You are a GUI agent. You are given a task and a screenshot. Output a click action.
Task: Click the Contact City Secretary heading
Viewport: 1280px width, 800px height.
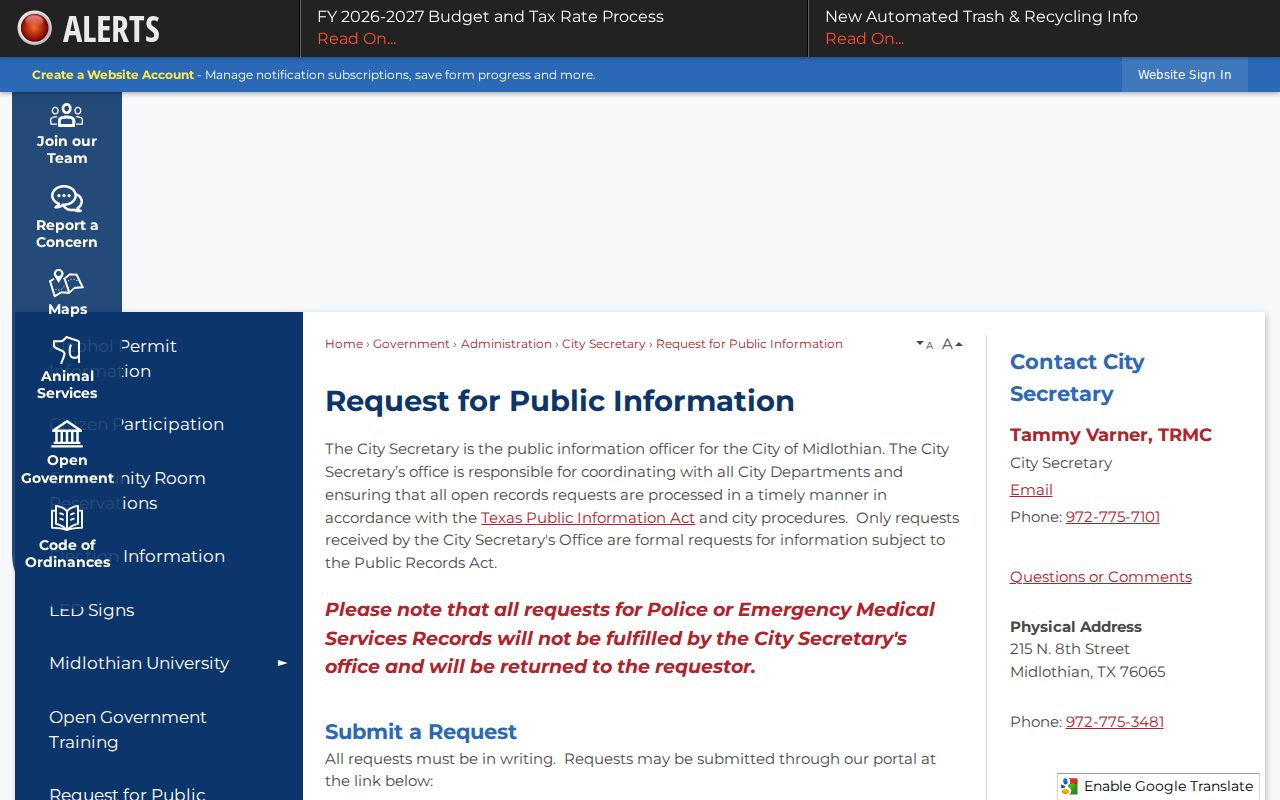point(1077,378)
